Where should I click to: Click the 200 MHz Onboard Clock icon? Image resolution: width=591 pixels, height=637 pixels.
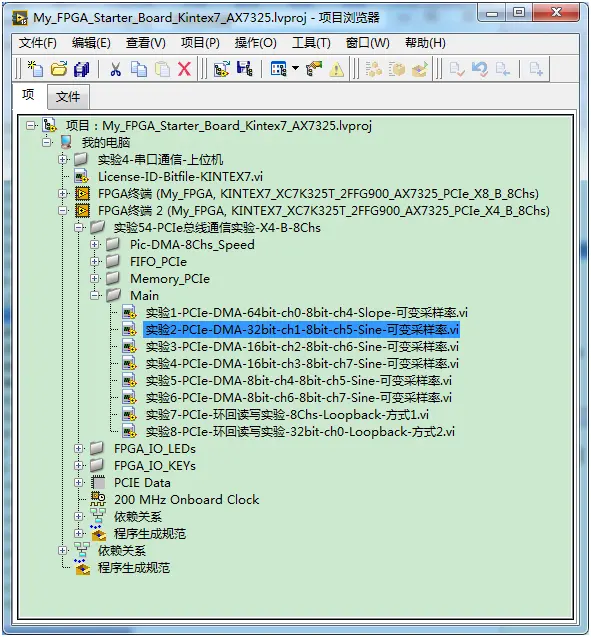98,499
